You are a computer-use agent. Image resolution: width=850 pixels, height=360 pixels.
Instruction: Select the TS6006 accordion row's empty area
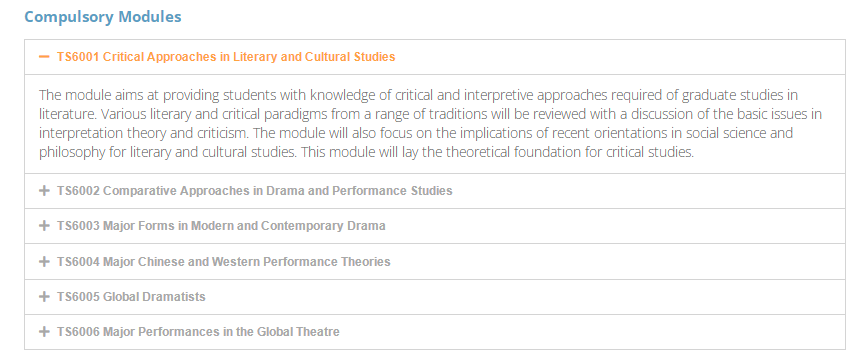tap(594, 331)
